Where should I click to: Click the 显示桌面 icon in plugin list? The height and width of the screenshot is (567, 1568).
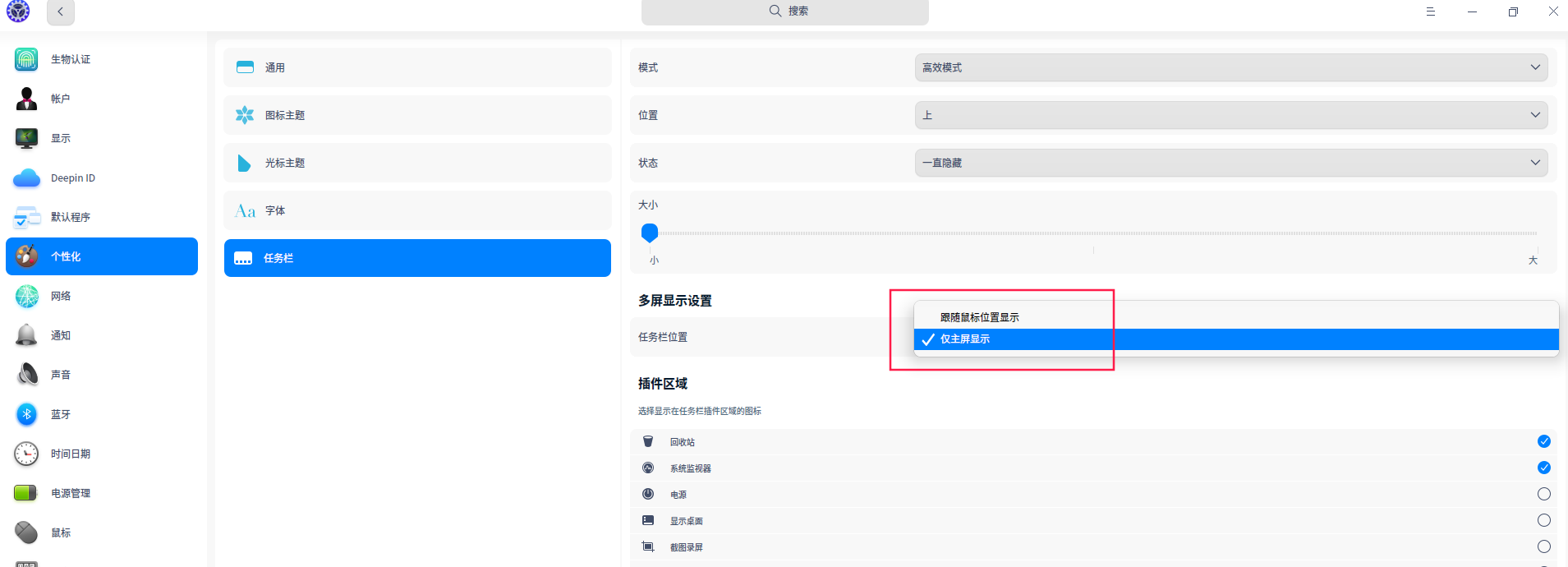click(x=648, y=520)
